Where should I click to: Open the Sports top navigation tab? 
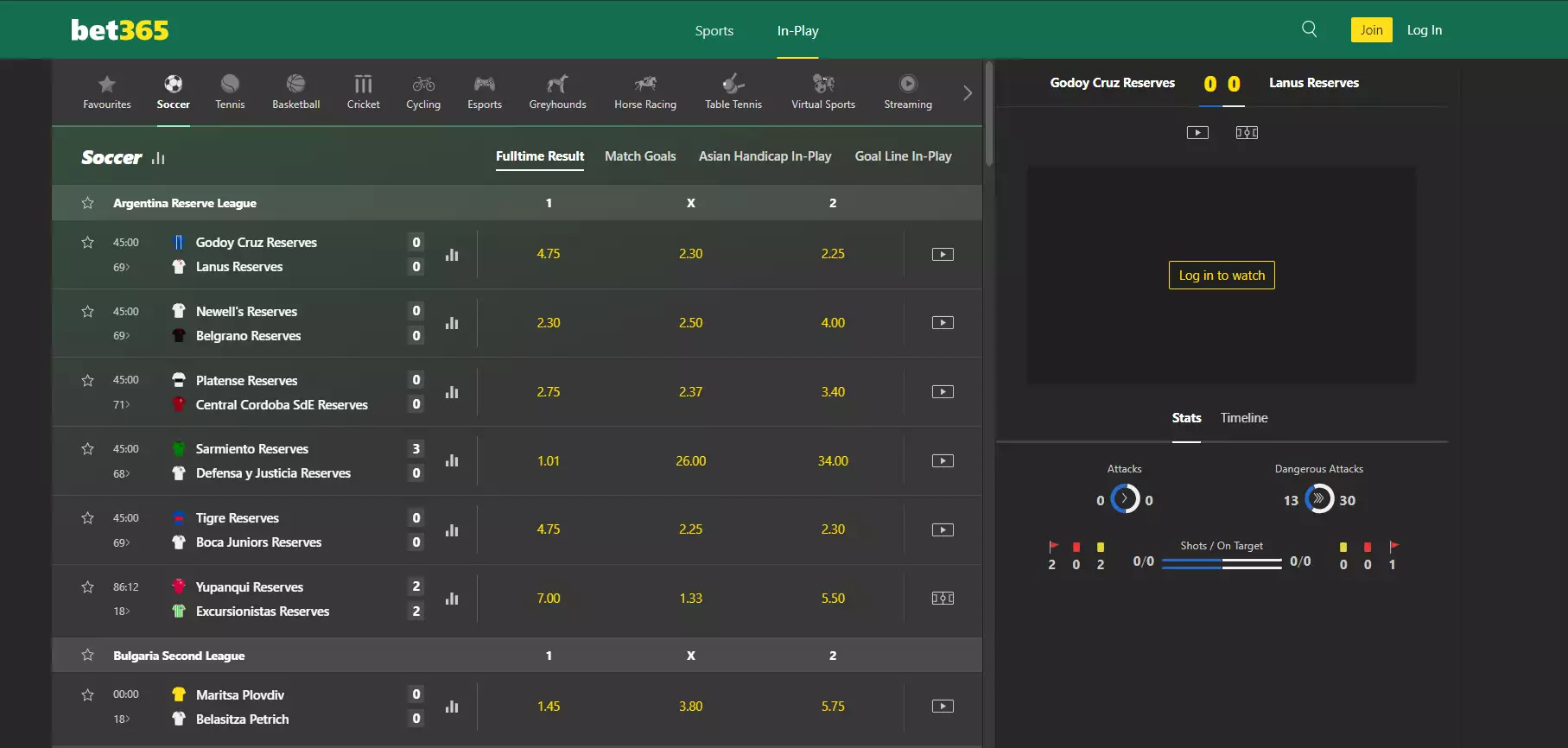(714, 30)
